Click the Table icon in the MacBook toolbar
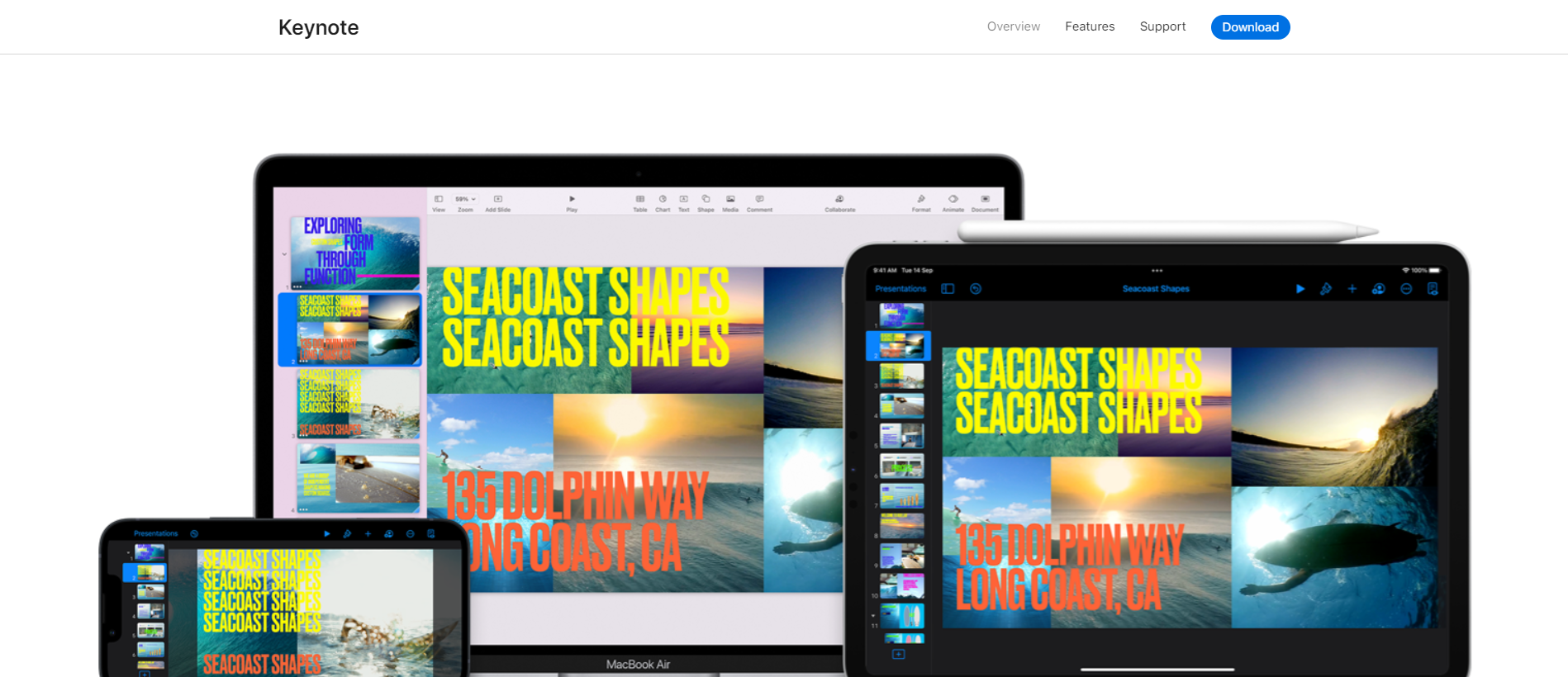The height and width of the screenshot is (677, 1568). (640, 199)
